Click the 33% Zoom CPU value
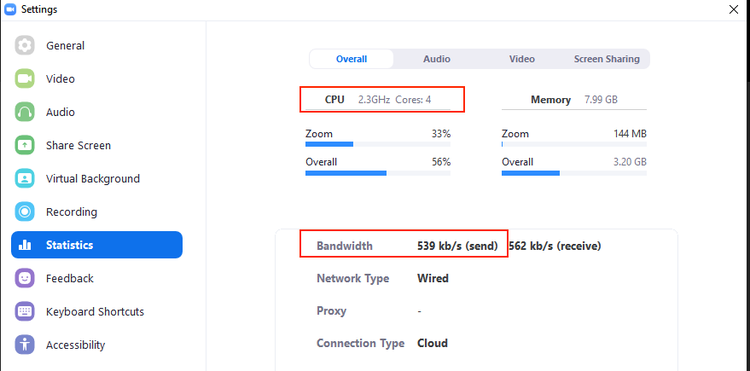750x371 pixels. pyautogui.click(x=441, y=134)
